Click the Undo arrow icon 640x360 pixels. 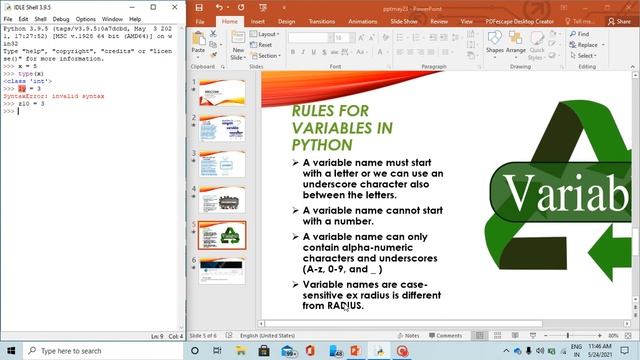tap(220, 8)
